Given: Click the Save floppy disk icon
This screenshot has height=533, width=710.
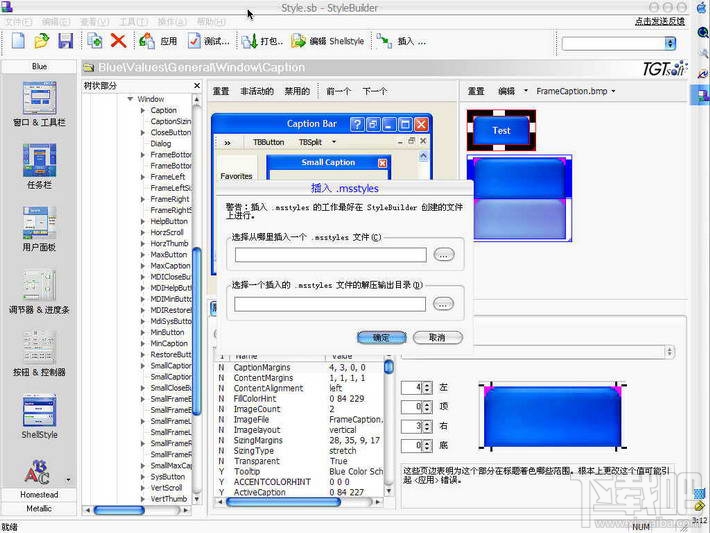Looking at the screenshot, I should (x=66, y=41).
